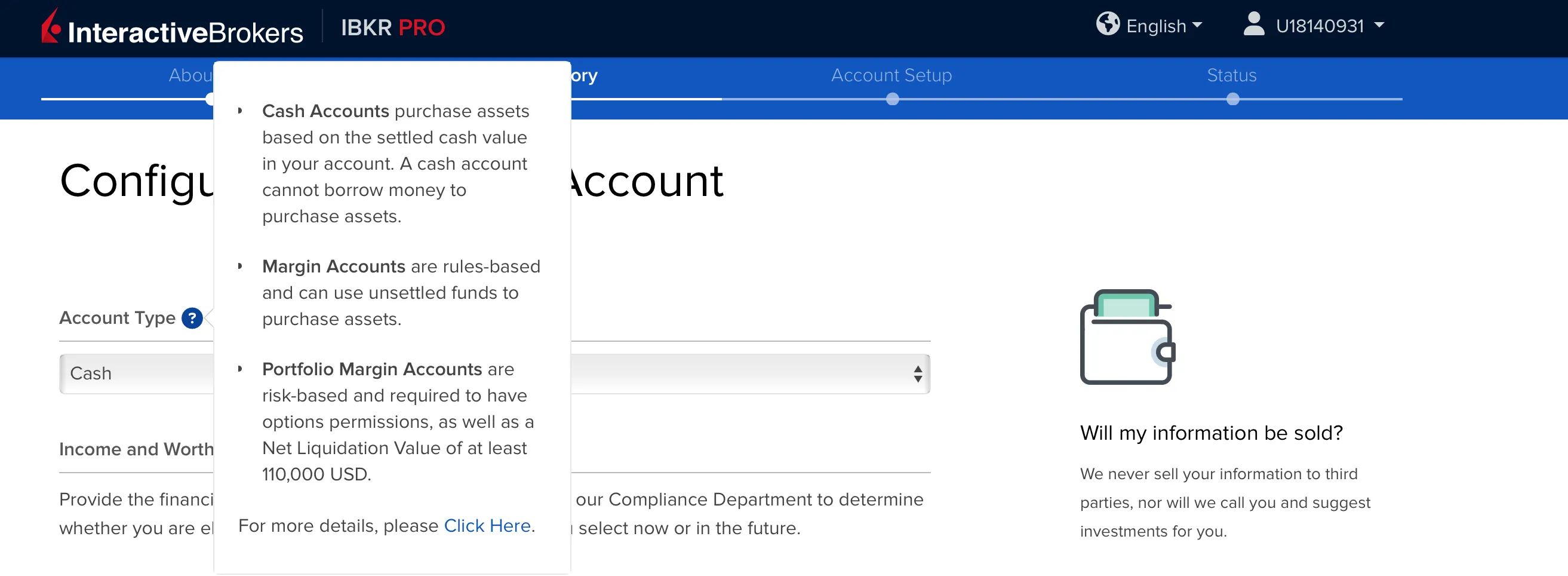
Task: Open the U18140931 account menu
Action: [1330, 26]
